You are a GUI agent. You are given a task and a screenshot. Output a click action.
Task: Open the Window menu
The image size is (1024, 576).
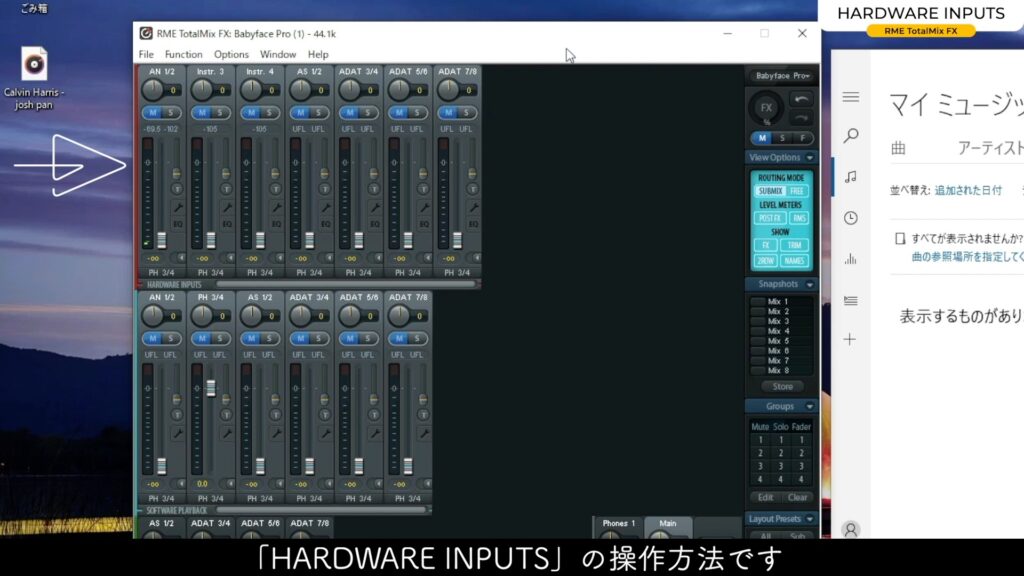click(x=278, y=54)
